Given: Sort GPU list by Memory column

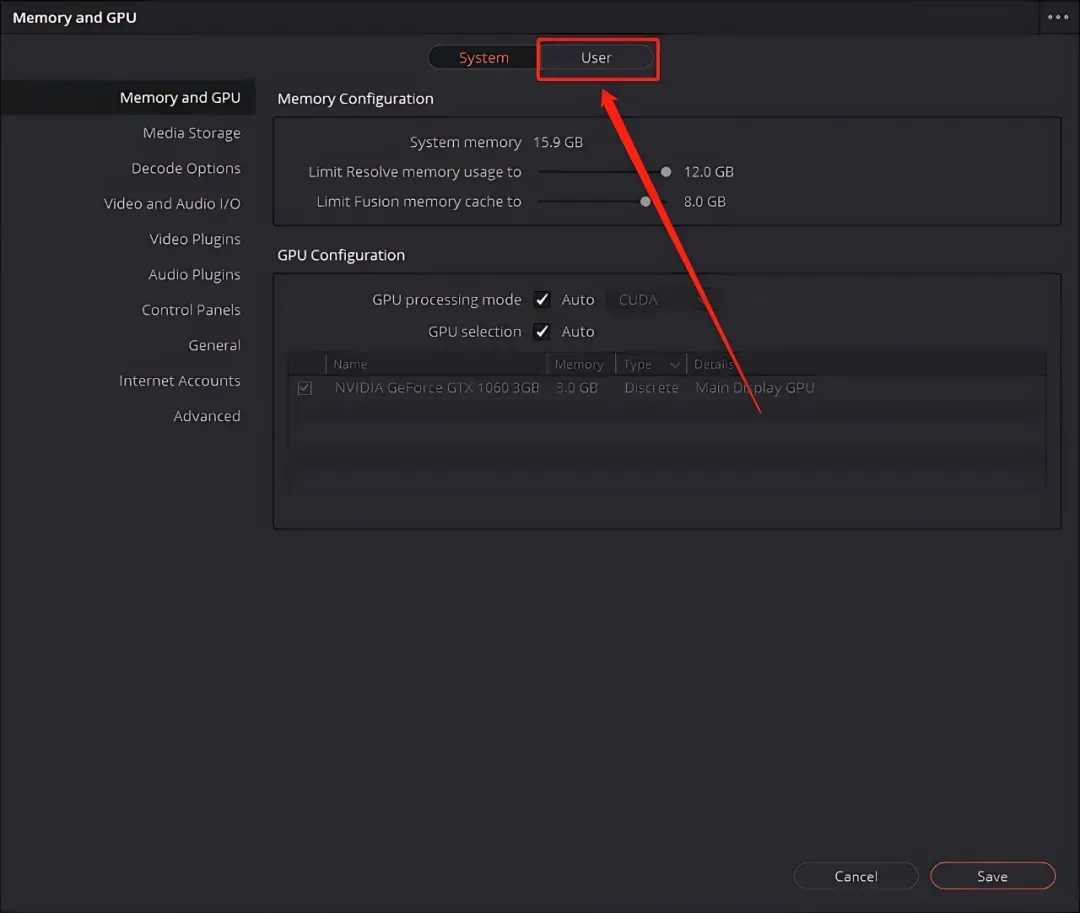Looking at the screenshot, I should coord(580,364).
